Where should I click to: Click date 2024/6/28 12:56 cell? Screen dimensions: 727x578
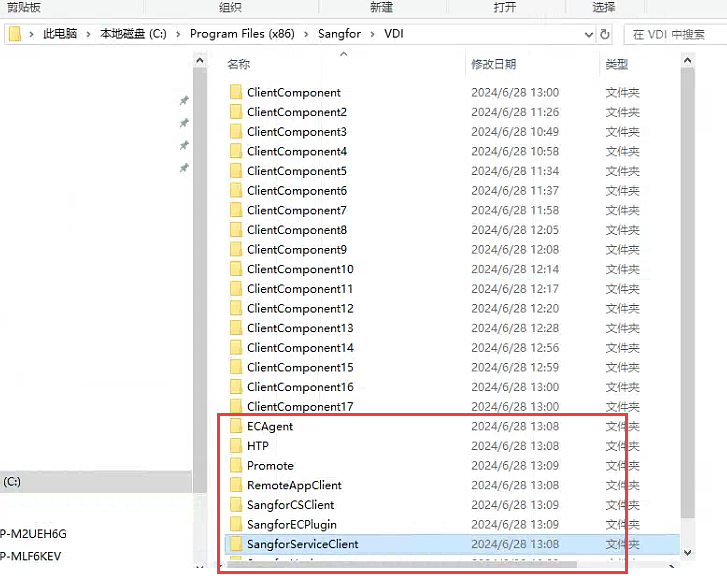pyautogui.click(x=515, y=347)
